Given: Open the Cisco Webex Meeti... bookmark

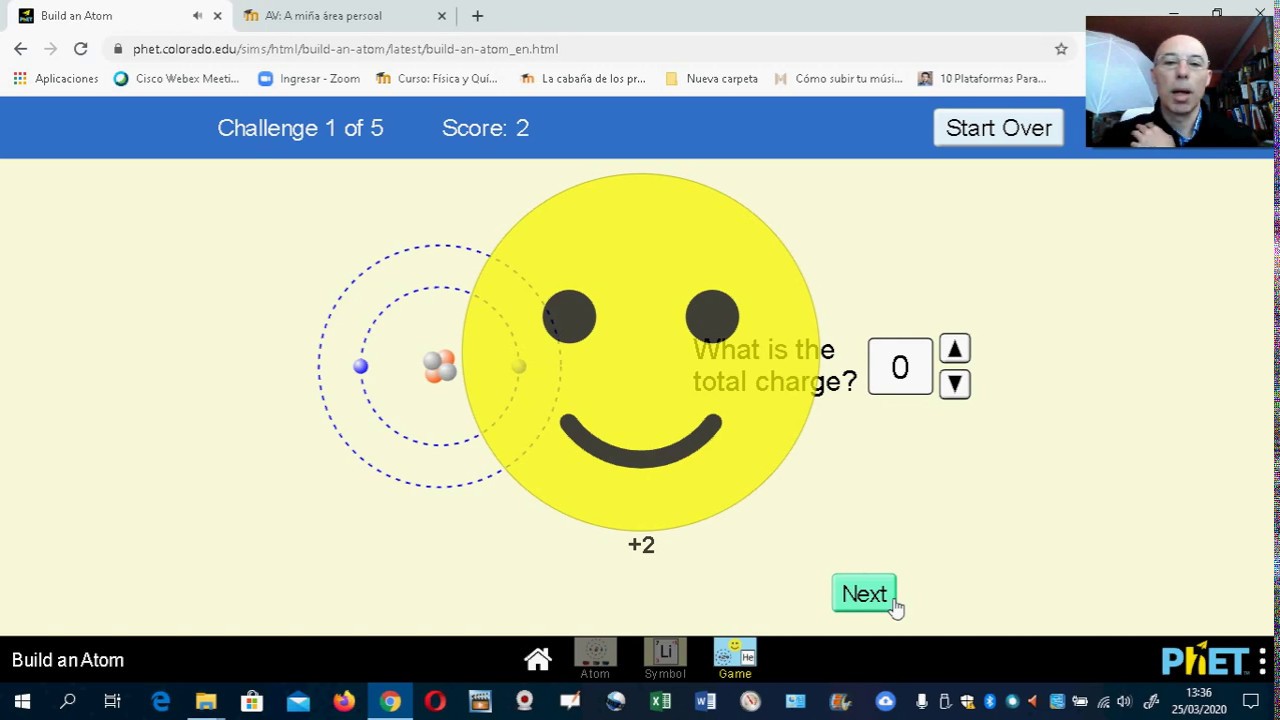Looking at the screenshot, I should 177,78.
